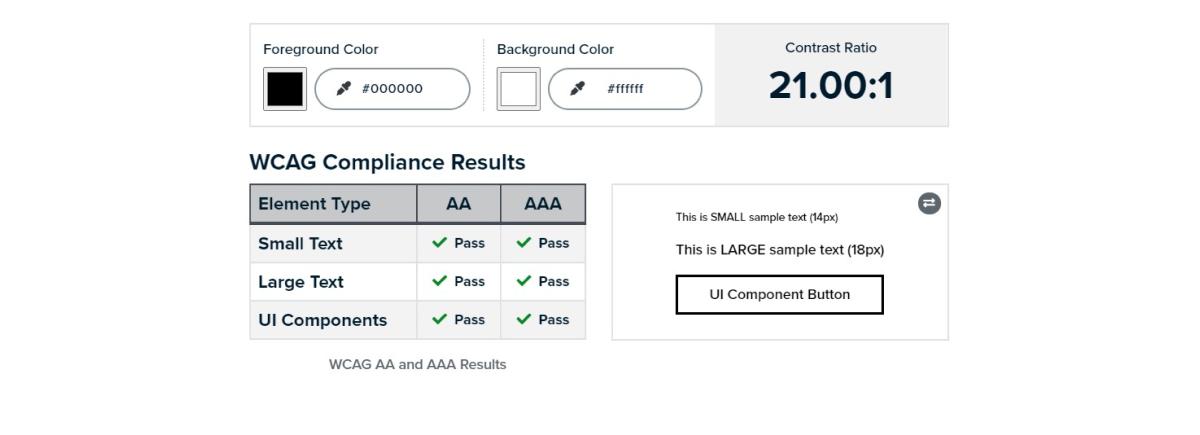Open the white background color swatch

[x=518, y=89]
